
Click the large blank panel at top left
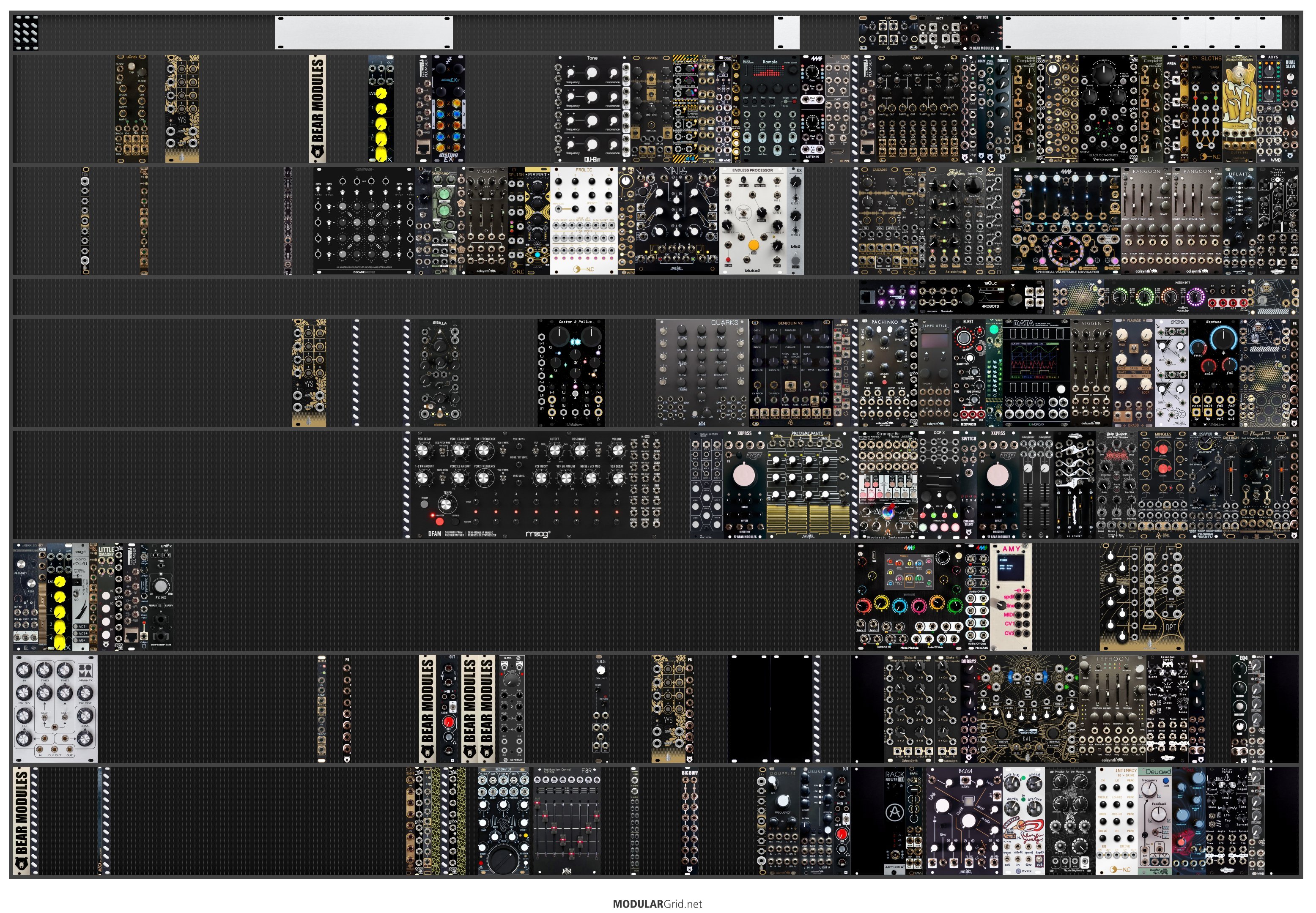pos(364,33)
